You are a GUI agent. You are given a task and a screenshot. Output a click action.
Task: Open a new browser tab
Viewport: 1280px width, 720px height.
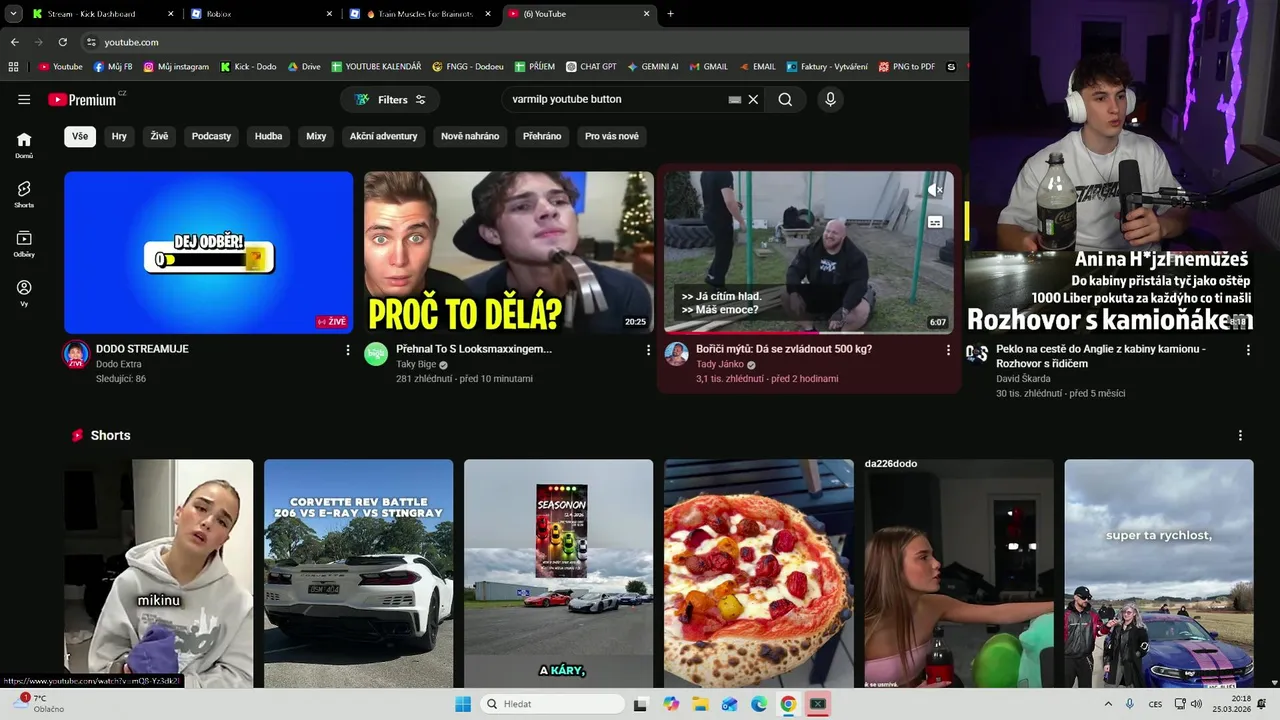click(670, 14)
